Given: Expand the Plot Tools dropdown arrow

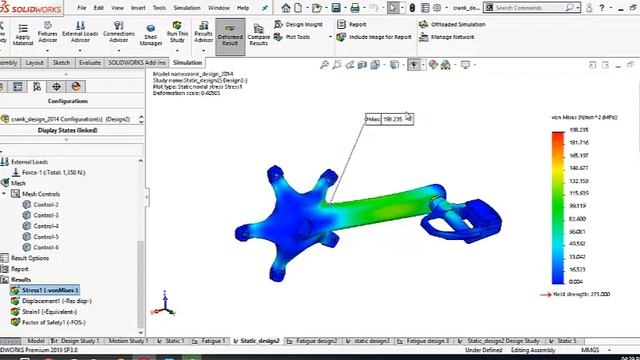Looking at the screenshot, I should (330, 37).
